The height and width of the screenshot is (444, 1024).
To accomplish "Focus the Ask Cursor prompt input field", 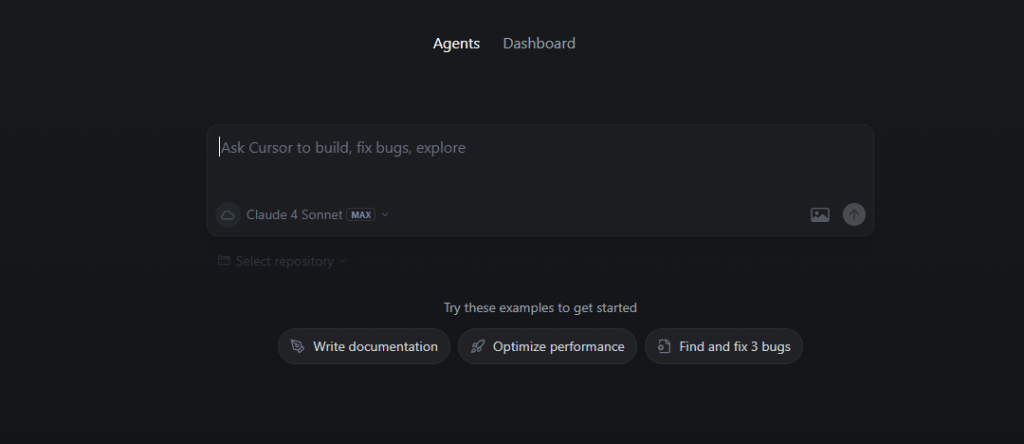I will click(540, 162).
